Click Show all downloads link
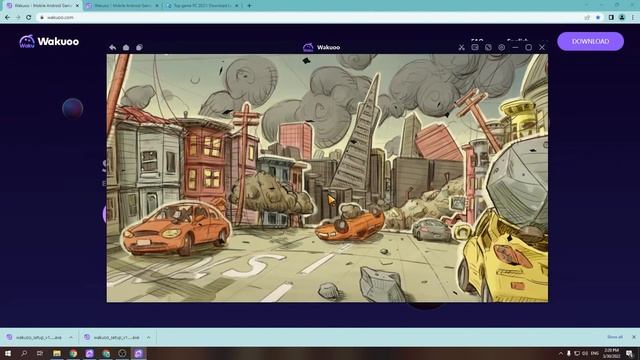This screenshot has width=640, height=360. point(615,337)
